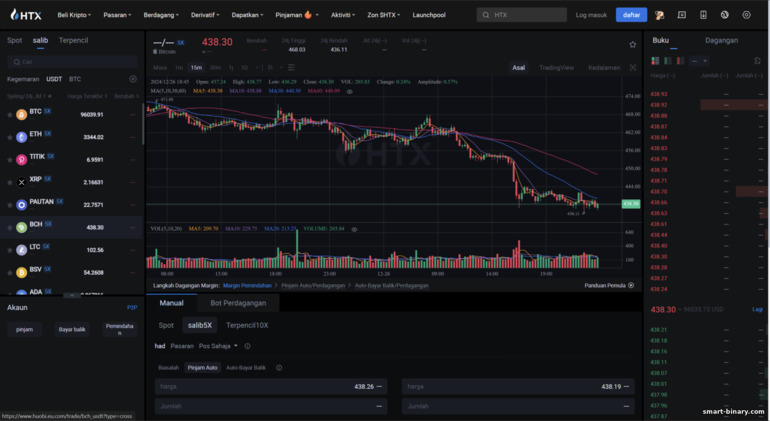Expand the Pasaran dropdown menu

pyautogui.click(x=117, y=15)
